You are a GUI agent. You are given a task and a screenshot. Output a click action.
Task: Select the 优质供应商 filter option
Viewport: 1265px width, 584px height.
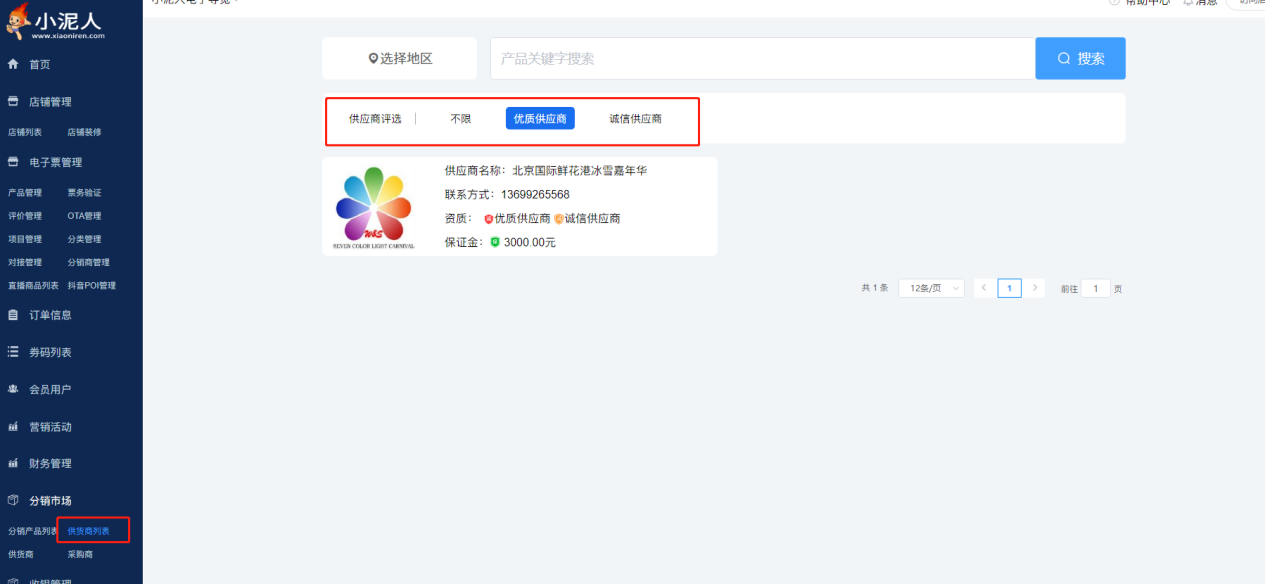click(x=540, y=119)
